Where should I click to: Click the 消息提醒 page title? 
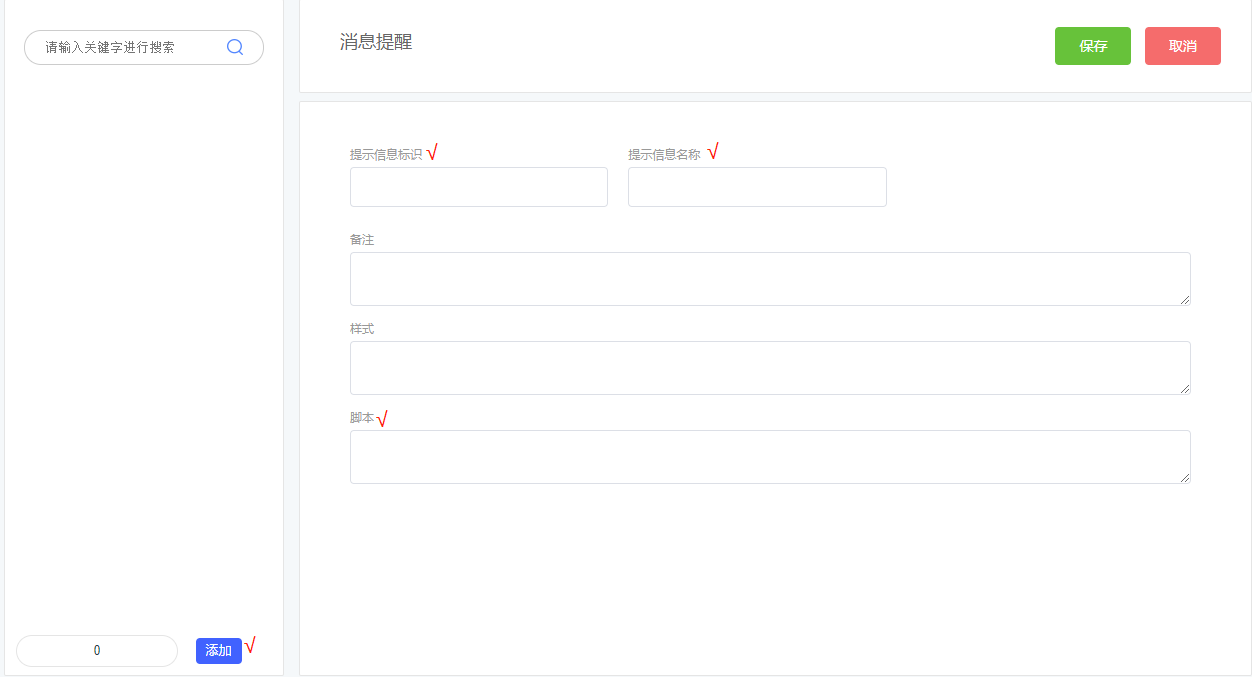point(376,42)
